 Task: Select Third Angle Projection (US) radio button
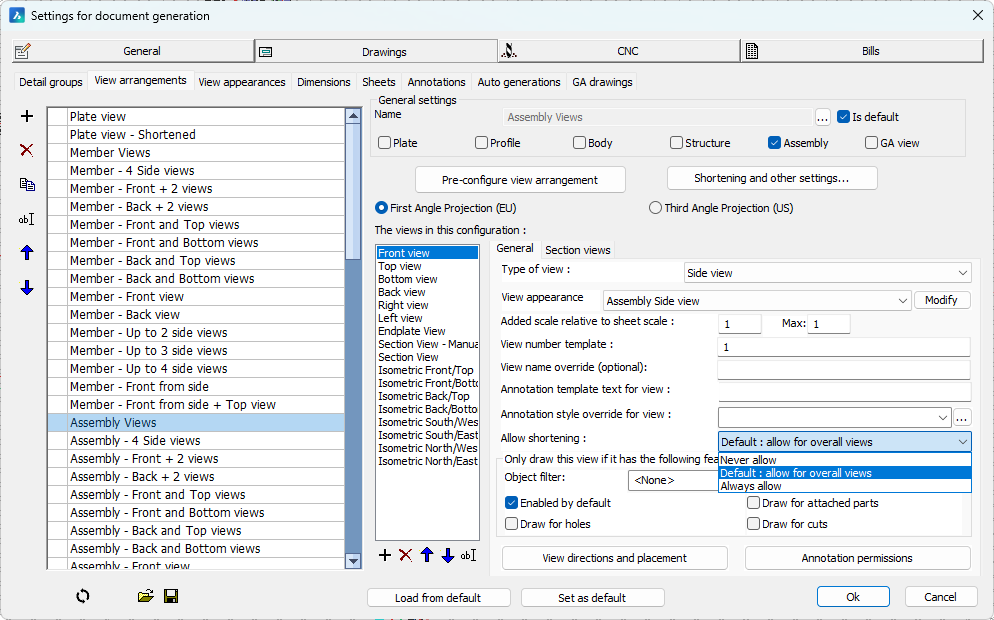click(x=656, y=208)
